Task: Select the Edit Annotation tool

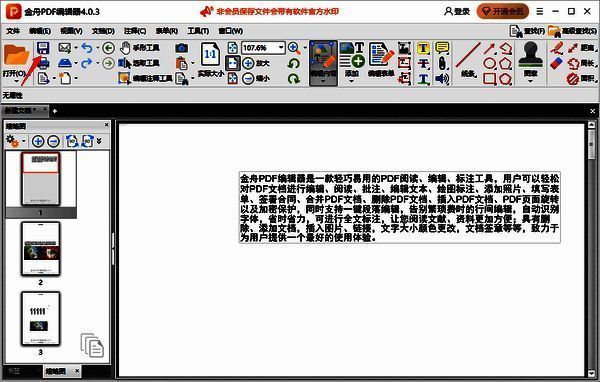Action: [145, 78]
